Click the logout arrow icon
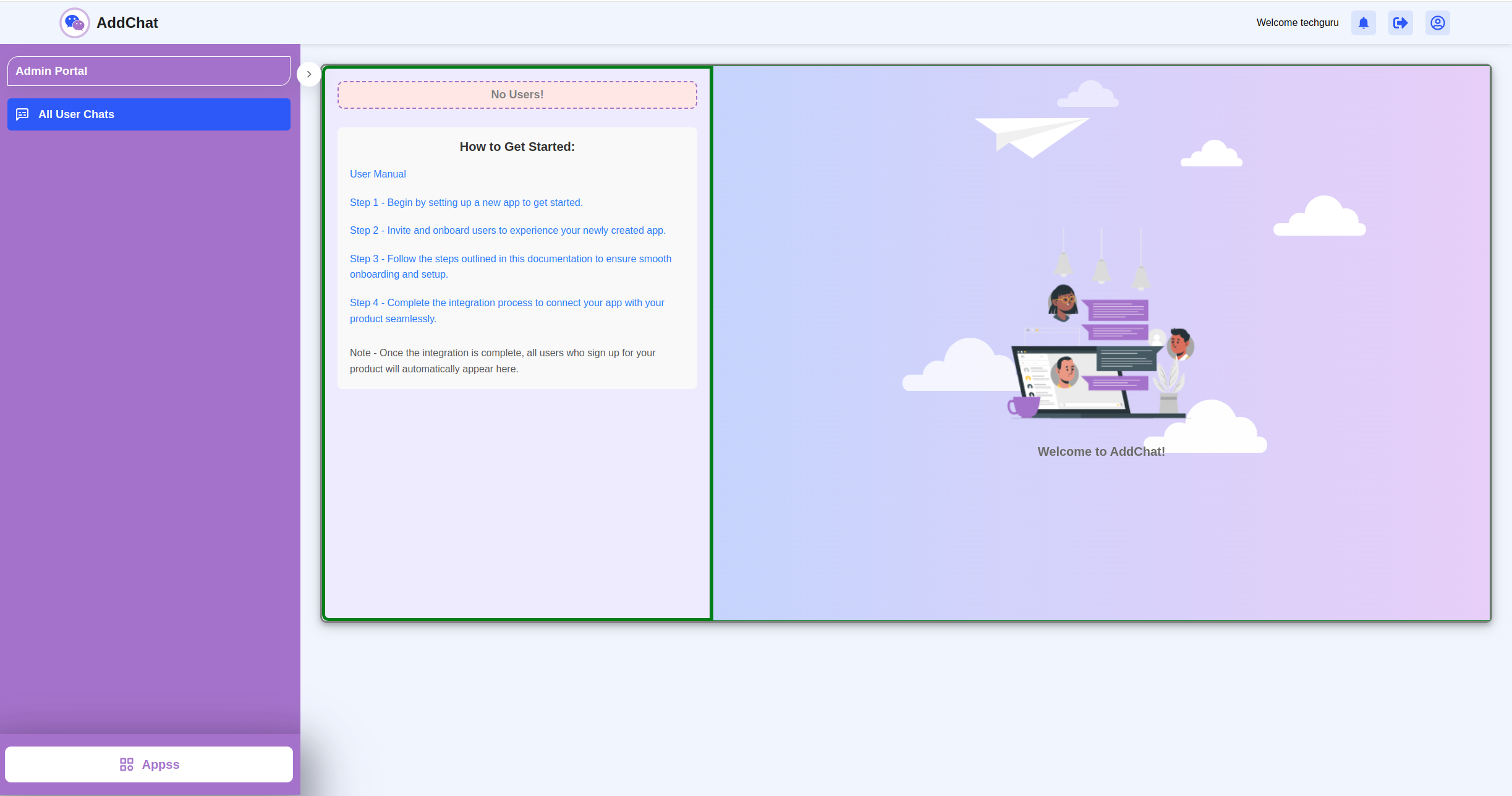 click(x=1400, y=23)
